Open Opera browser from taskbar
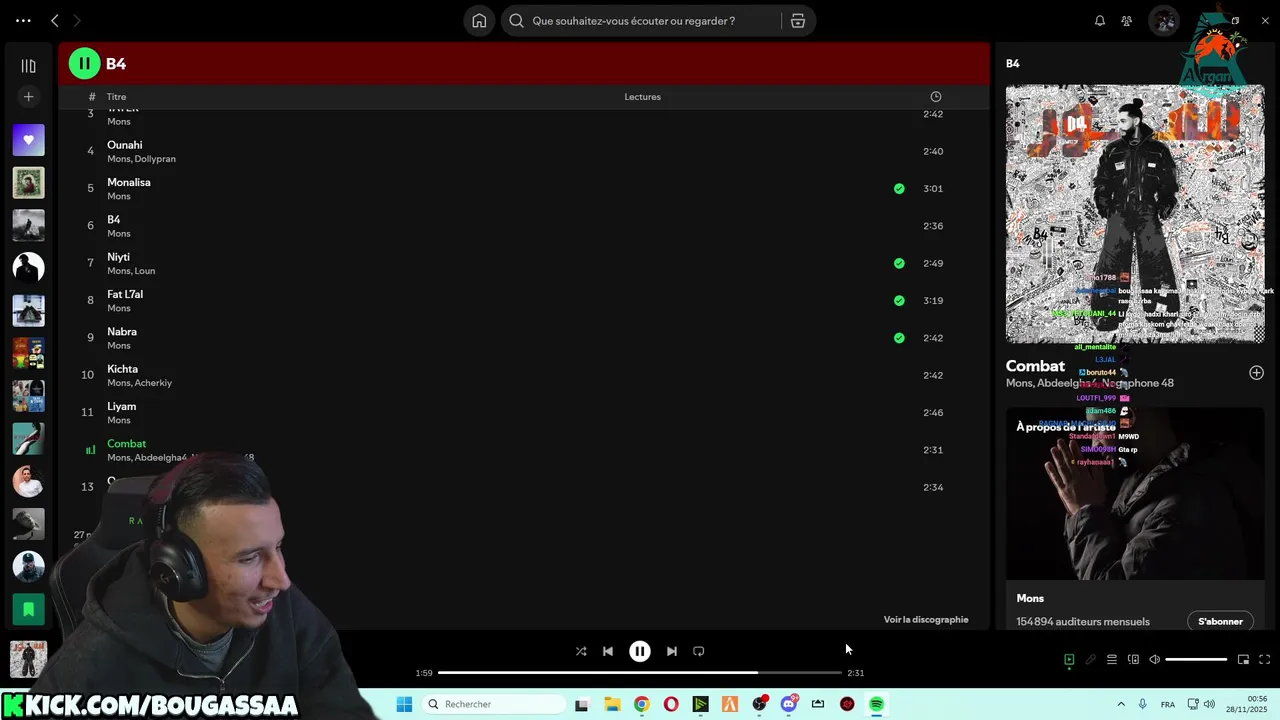Image resolution: width=1280 pixels, height=720 pixels. [x=671, y=704]
